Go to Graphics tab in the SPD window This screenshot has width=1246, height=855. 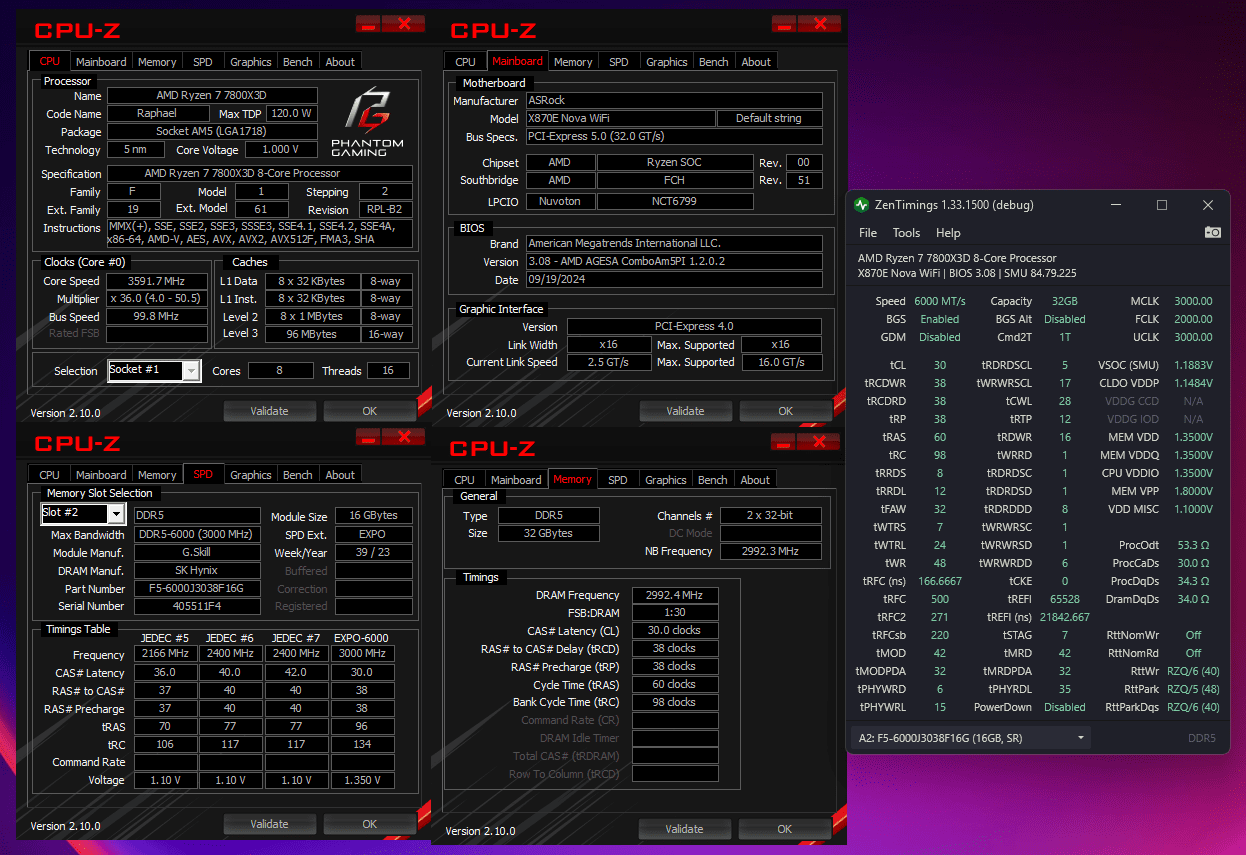251,475
